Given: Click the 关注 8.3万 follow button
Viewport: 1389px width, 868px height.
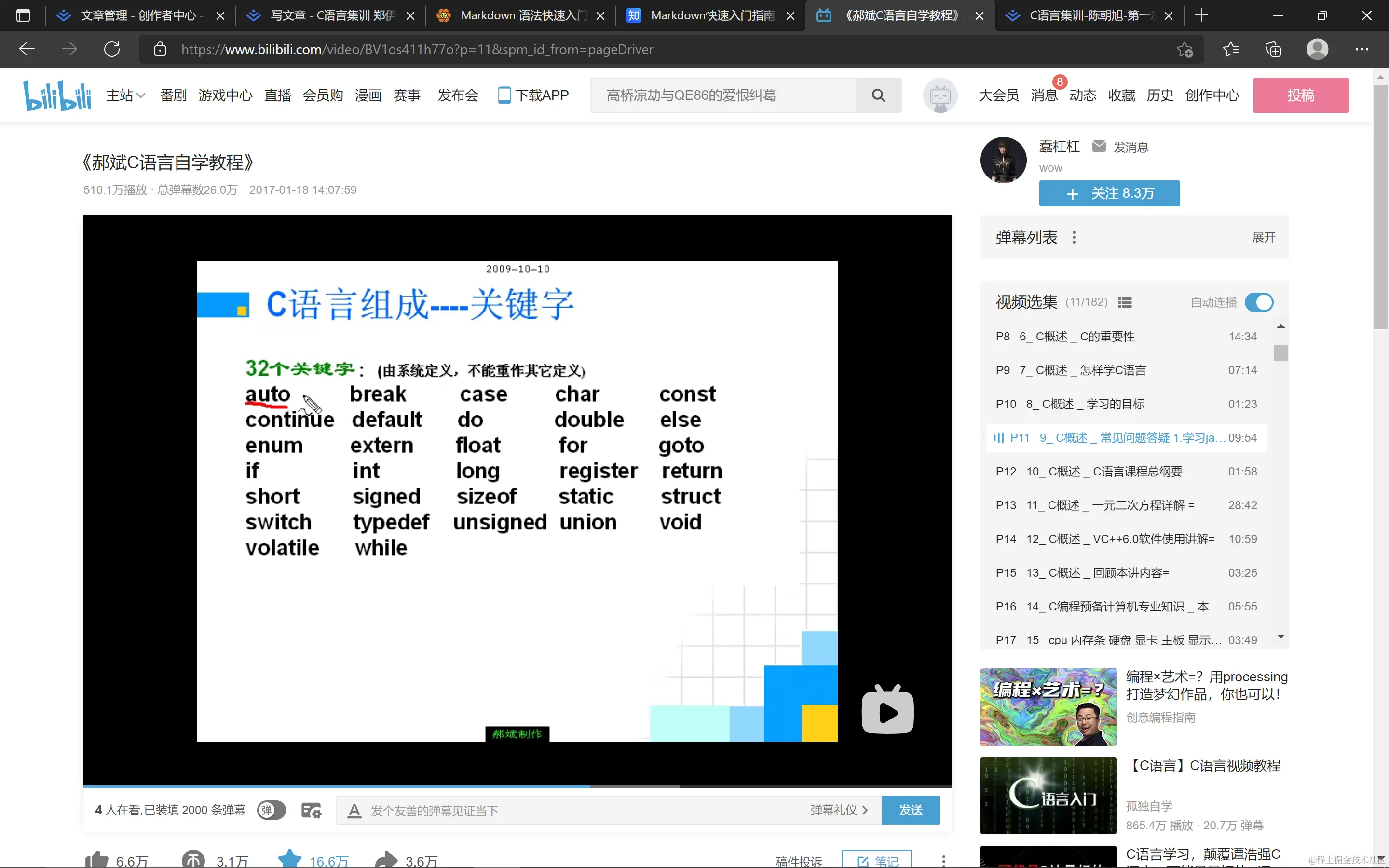Looking at the screenshot, I should coord(1109,193).
